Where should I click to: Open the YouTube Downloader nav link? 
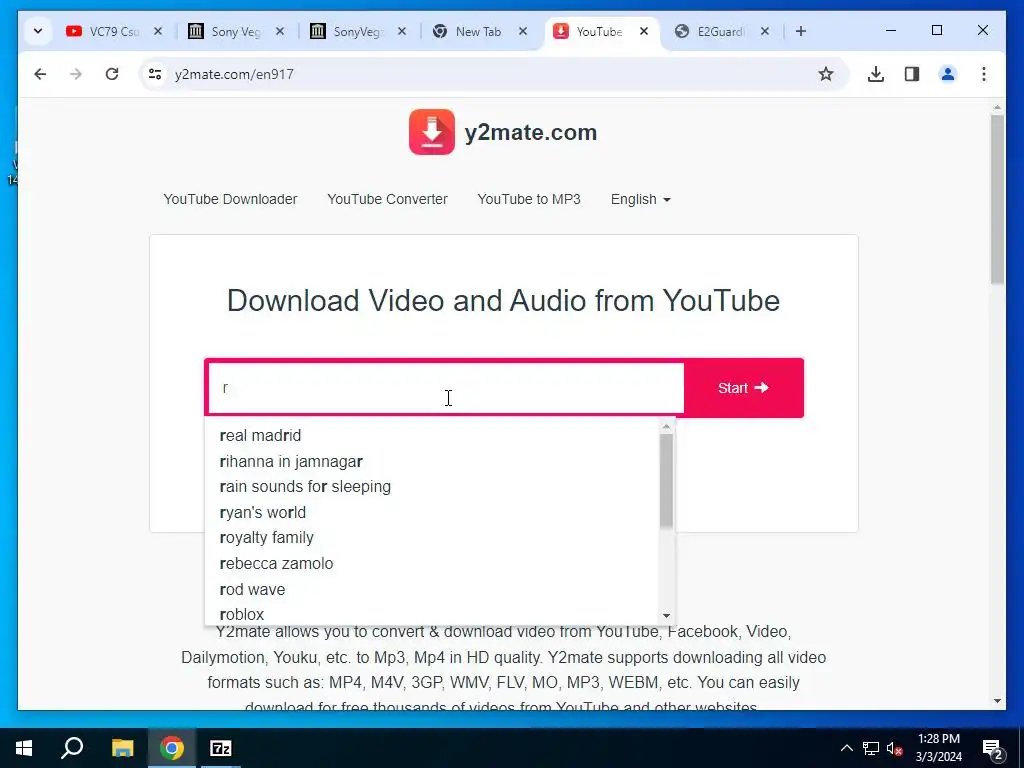[x=230, y=199]
